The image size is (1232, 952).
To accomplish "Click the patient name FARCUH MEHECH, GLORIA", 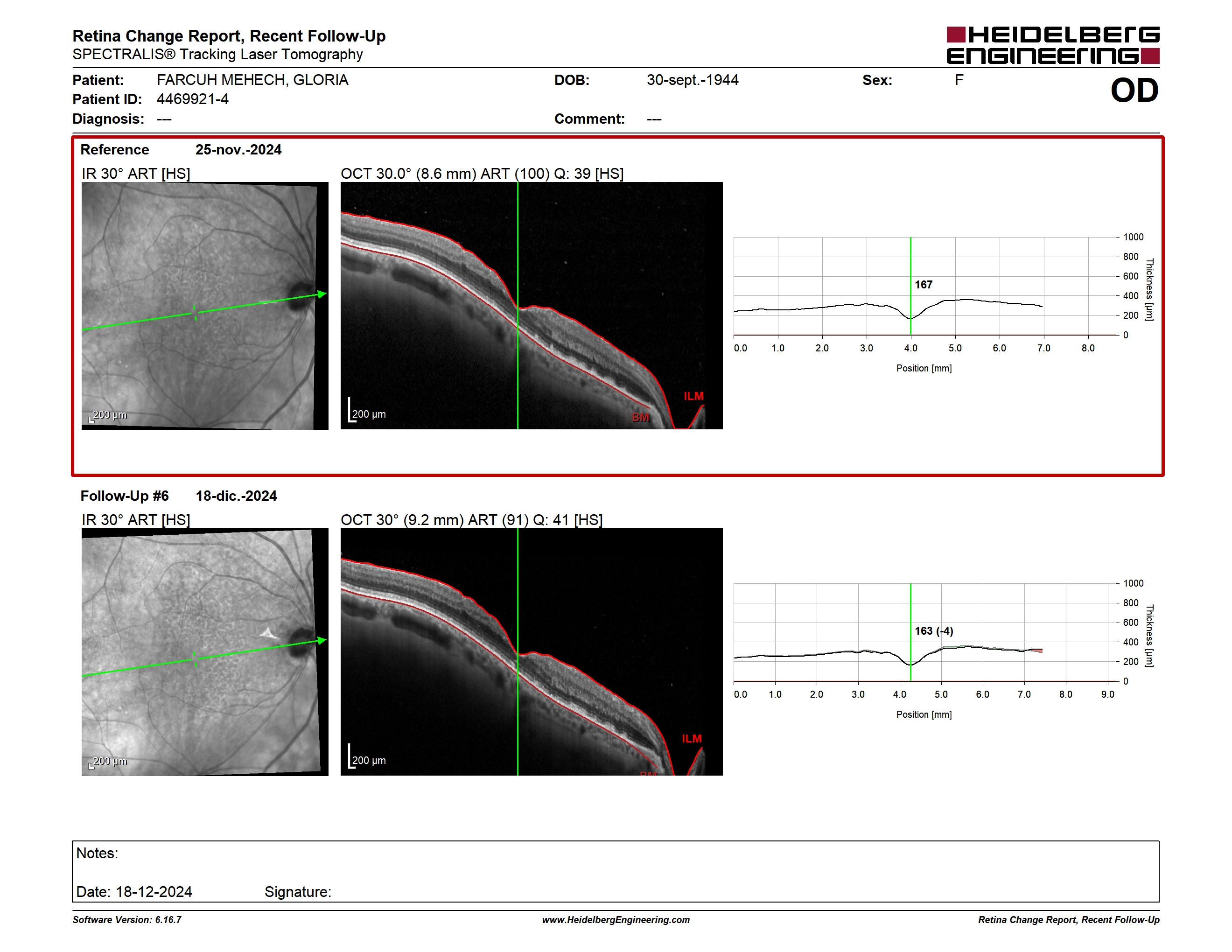I will tap(253, 80).
